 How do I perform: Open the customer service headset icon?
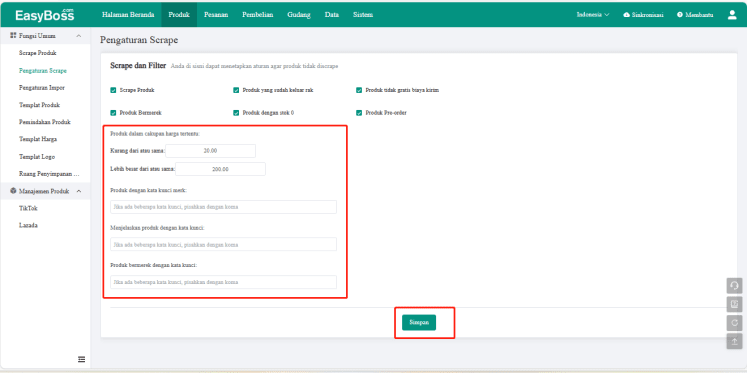tap(734, 286)
